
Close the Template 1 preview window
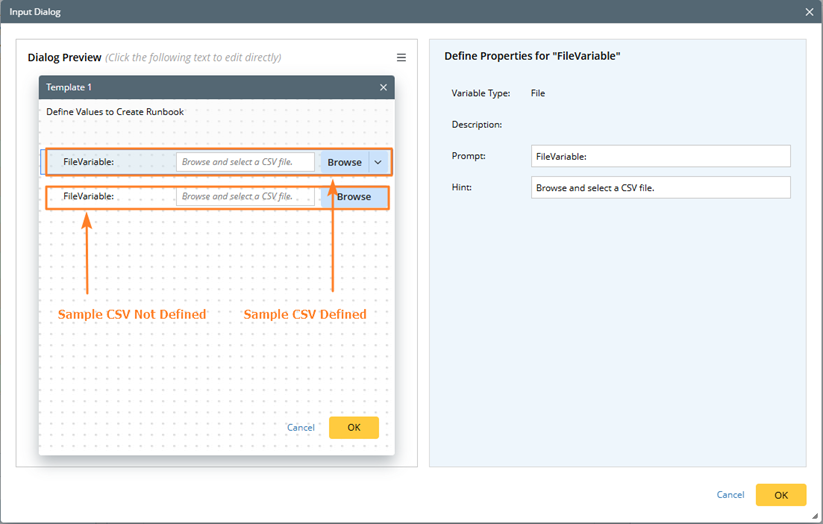(x=383, y=88)
